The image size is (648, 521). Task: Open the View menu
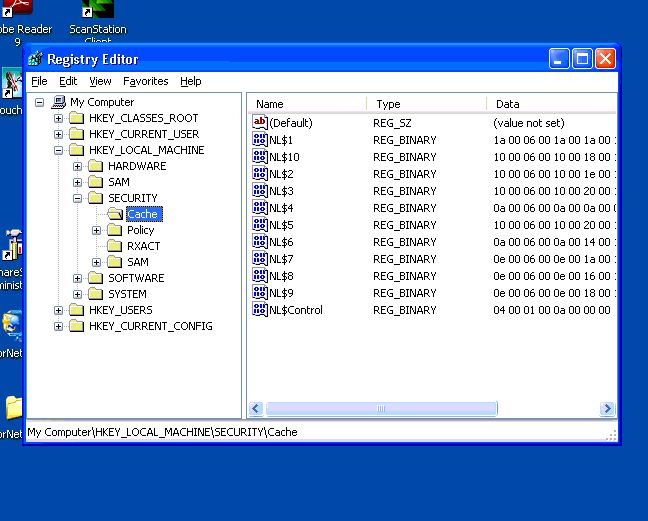(100, 81)
